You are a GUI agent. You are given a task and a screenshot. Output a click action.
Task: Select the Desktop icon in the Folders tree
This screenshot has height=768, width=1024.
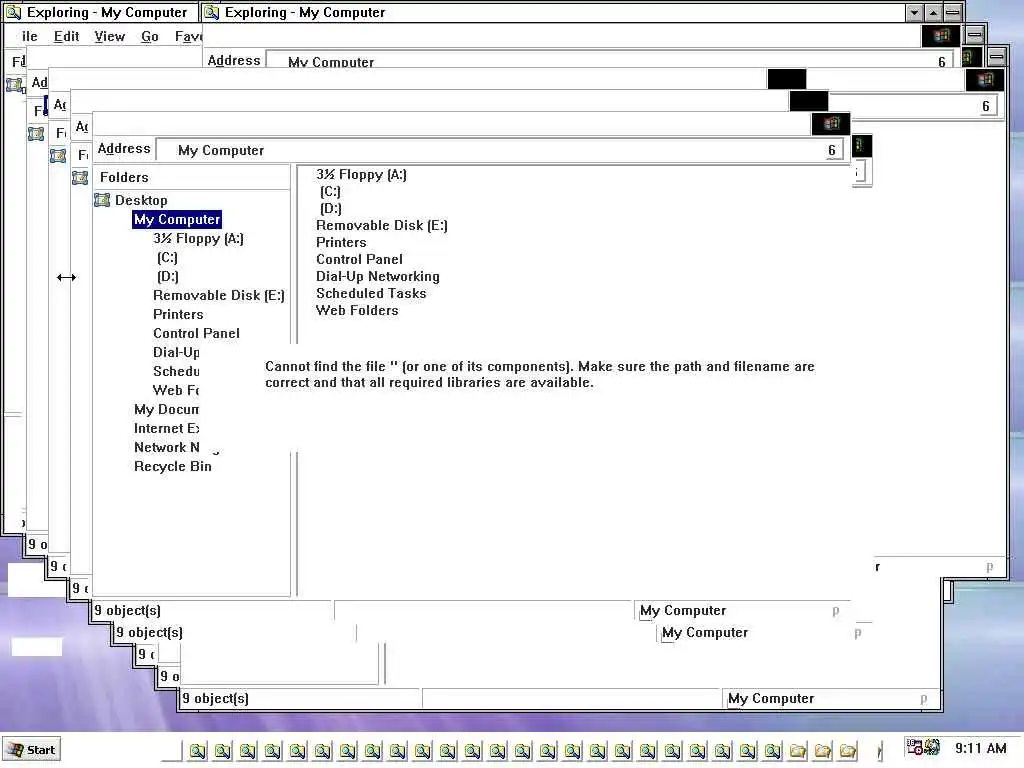coord(102,200)
